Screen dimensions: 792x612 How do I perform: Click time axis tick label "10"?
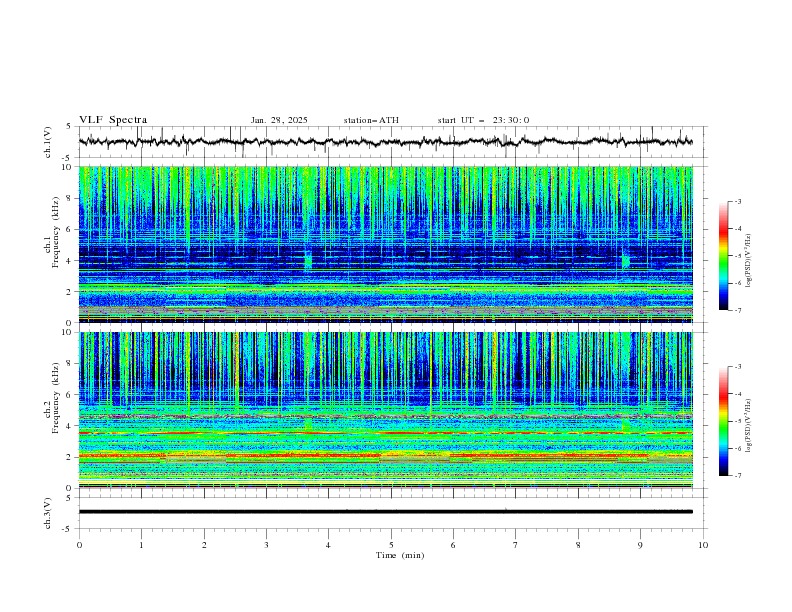pos(703,545)
